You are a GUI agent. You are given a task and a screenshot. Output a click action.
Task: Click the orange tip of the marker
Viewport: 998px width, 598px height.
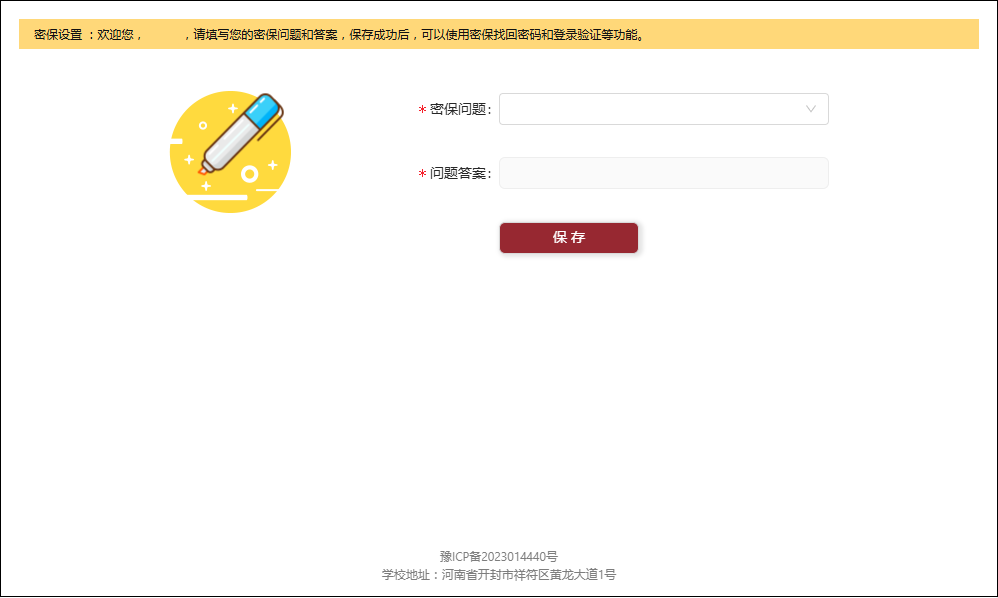[x=203, y=173]
